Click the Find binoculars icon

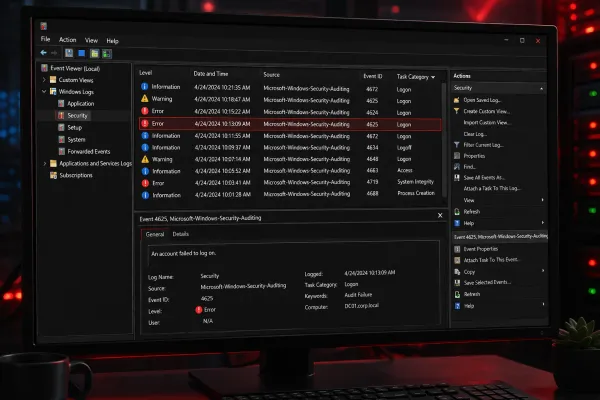point(457,167)
